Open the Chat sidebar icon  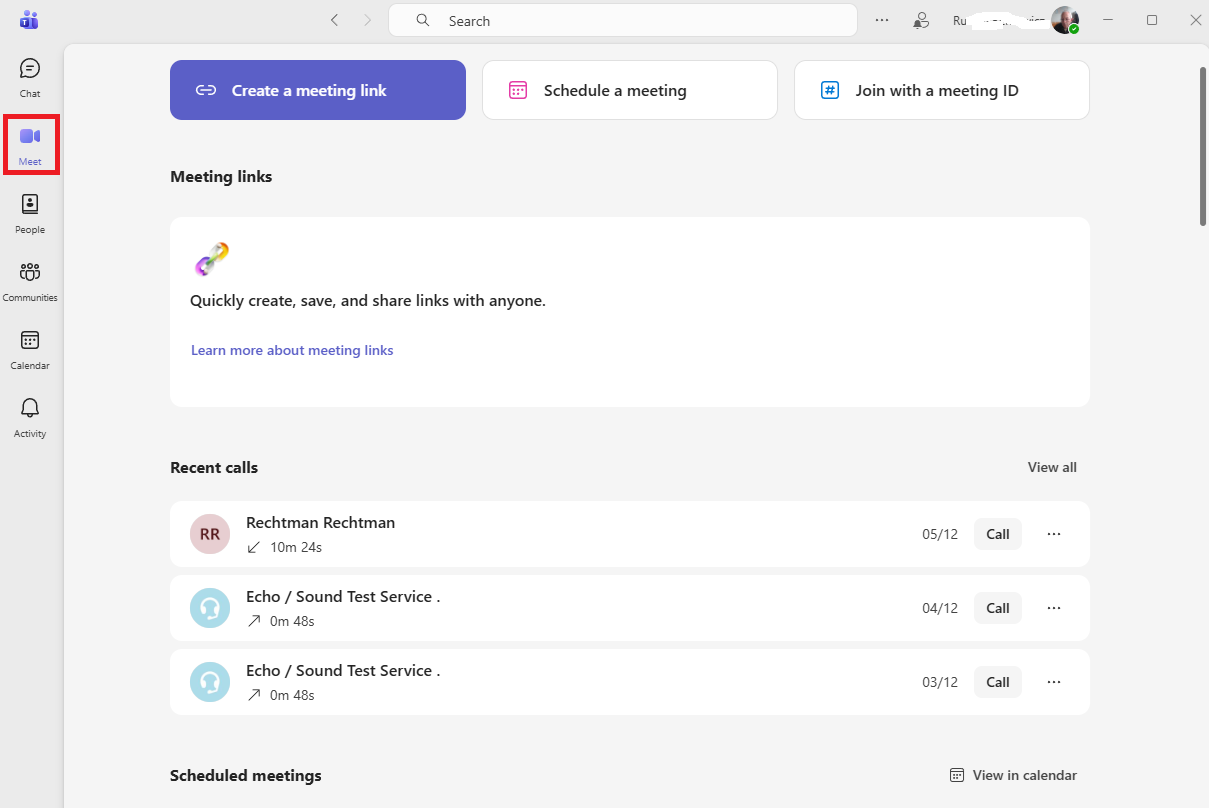click(x=30, y=77)
